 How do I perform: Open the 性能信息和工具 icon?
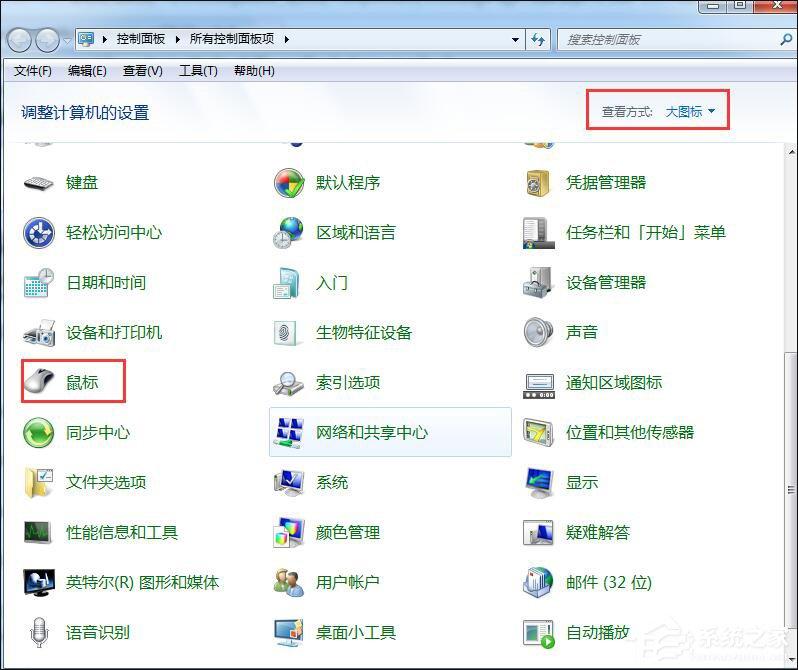coord(38,532)
